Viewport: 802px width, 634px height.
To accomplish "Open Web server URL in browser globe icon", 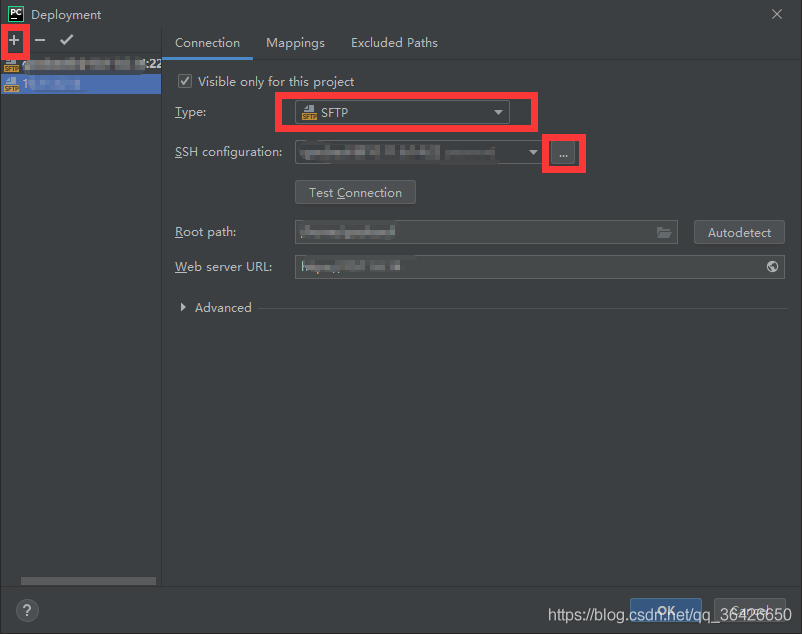I will (x=772, y=266).
